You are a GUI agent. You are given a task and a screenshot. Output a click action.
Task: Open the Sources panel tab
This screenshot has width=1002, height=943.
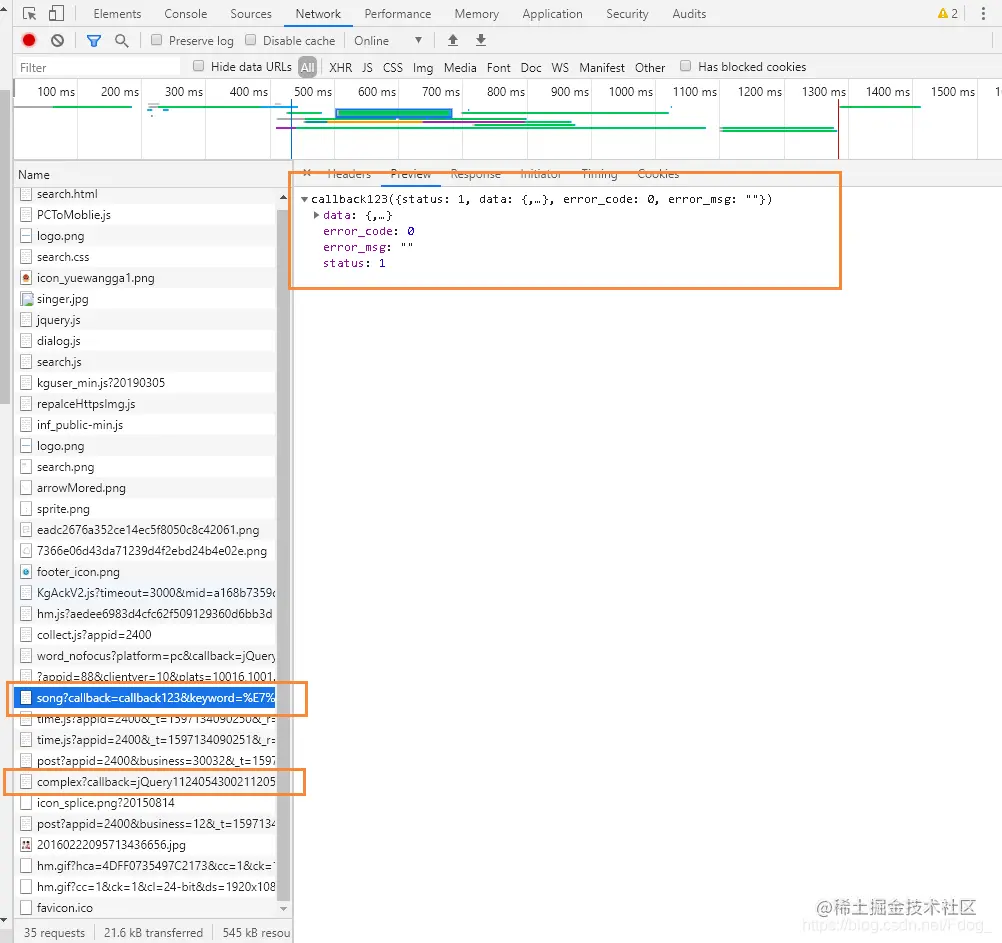point(251,13)
